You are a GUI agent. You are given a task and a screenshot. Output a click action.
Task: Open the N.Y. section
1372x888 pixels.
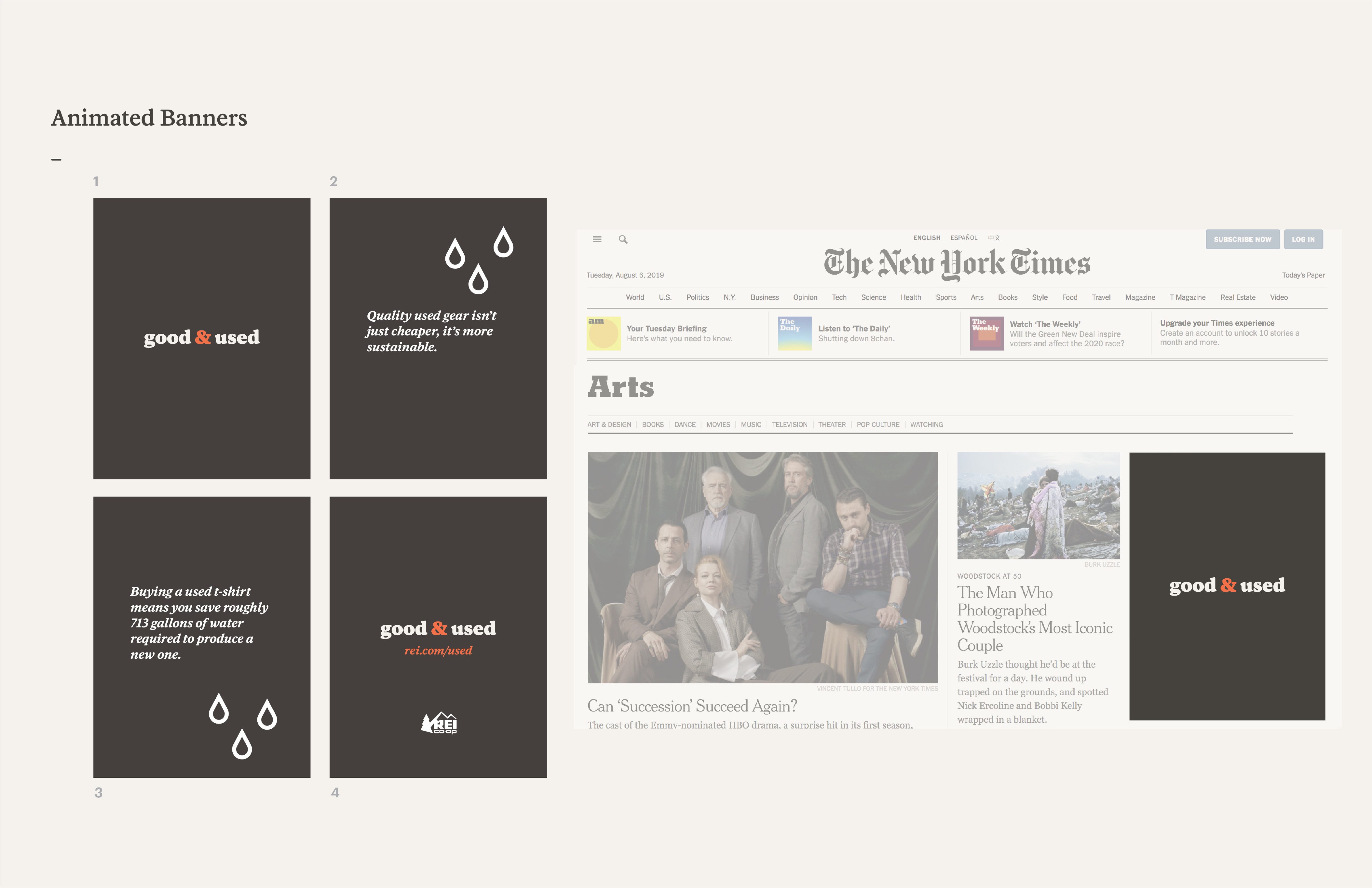click(x=730, y=298)
